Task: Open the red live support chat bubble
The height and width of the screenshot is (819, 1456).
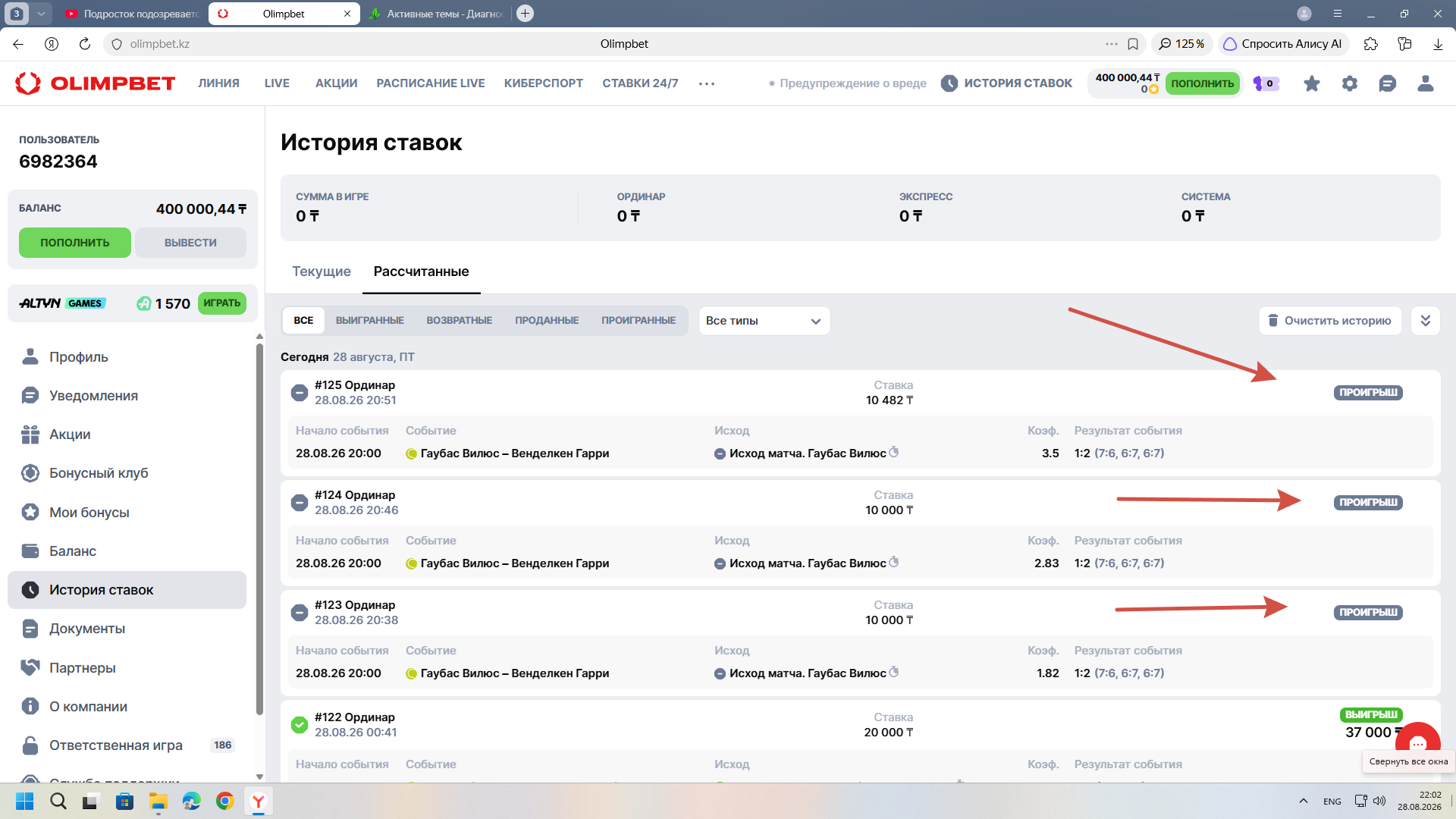Action: point(1418,743)
